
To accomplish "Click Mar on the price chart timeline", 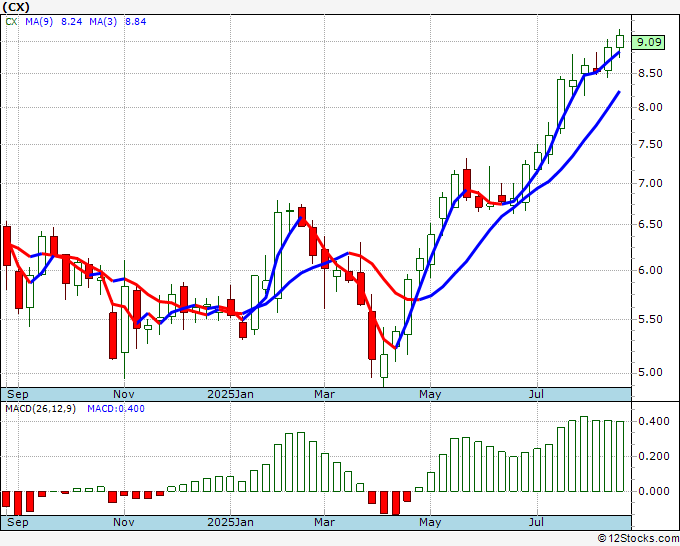I will (x=324, y=394).
